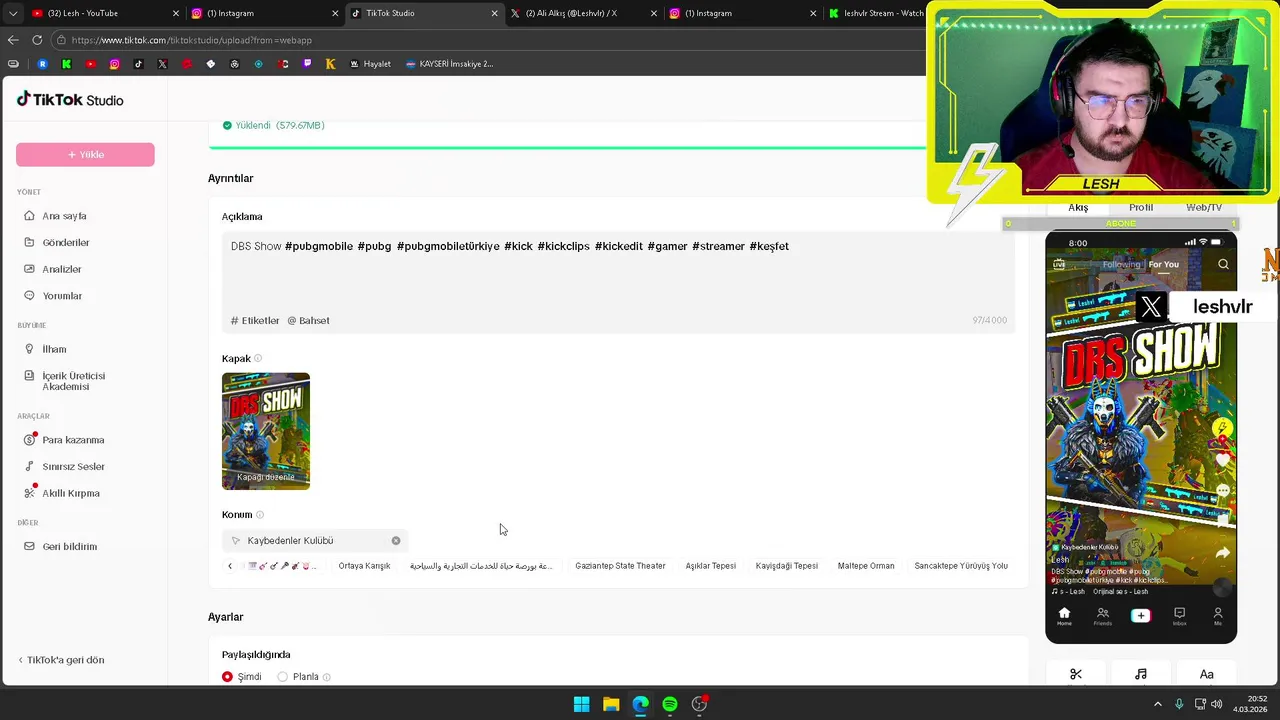
Task: Open the music note sound tool
Action: [1141, 674]
